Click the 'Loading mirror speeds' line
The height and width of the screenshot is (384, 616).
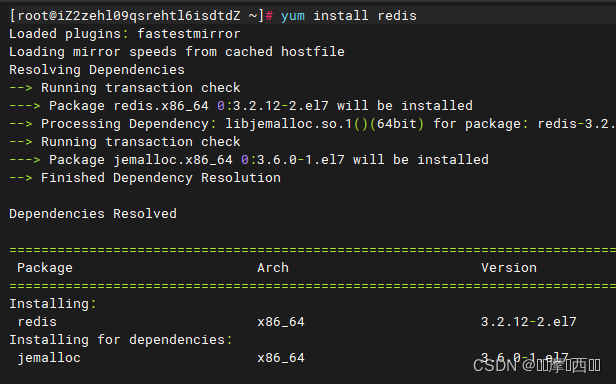click(177, 52)
